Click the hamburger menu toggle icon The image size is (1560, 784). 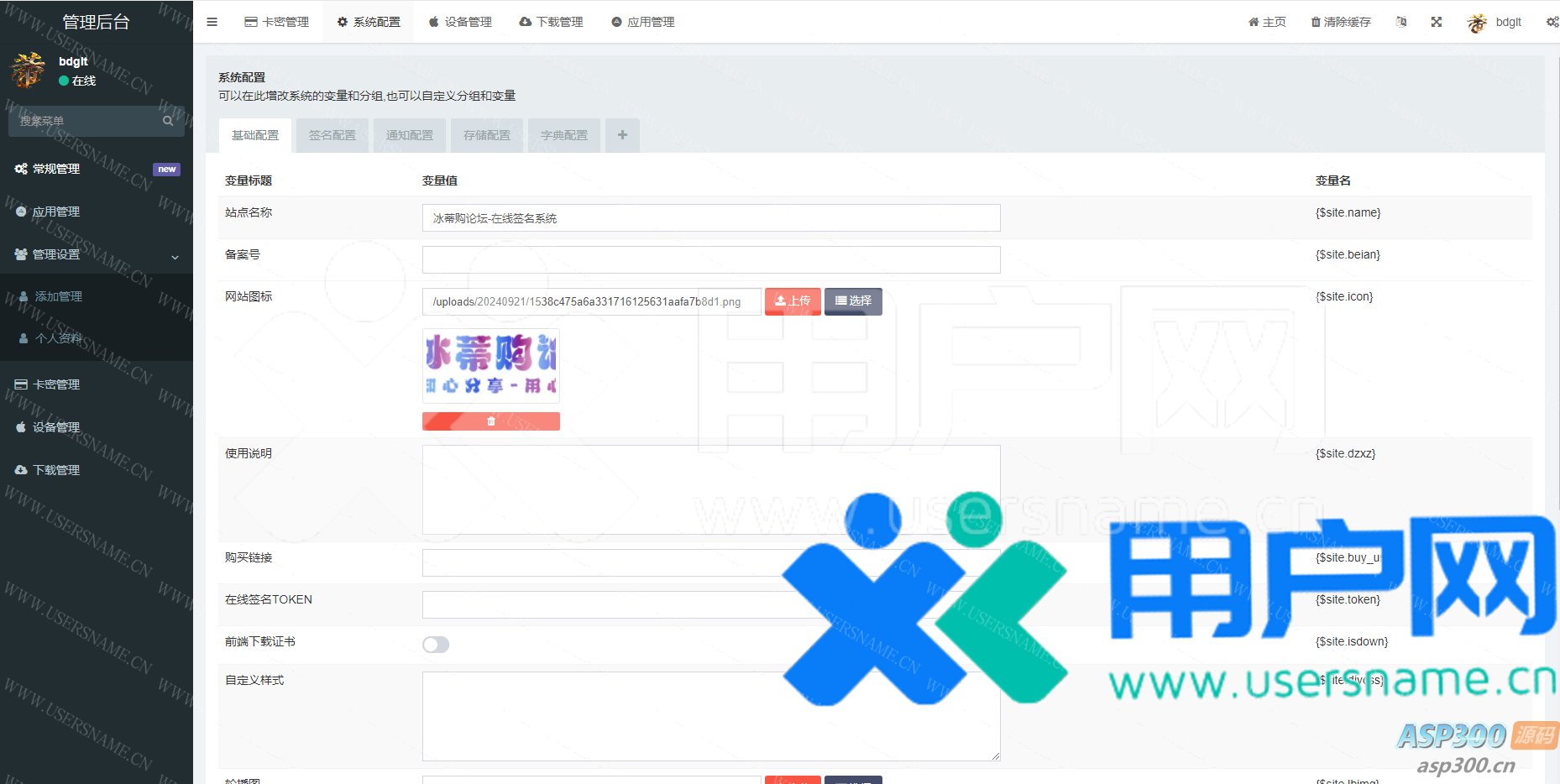pos(212,22)
